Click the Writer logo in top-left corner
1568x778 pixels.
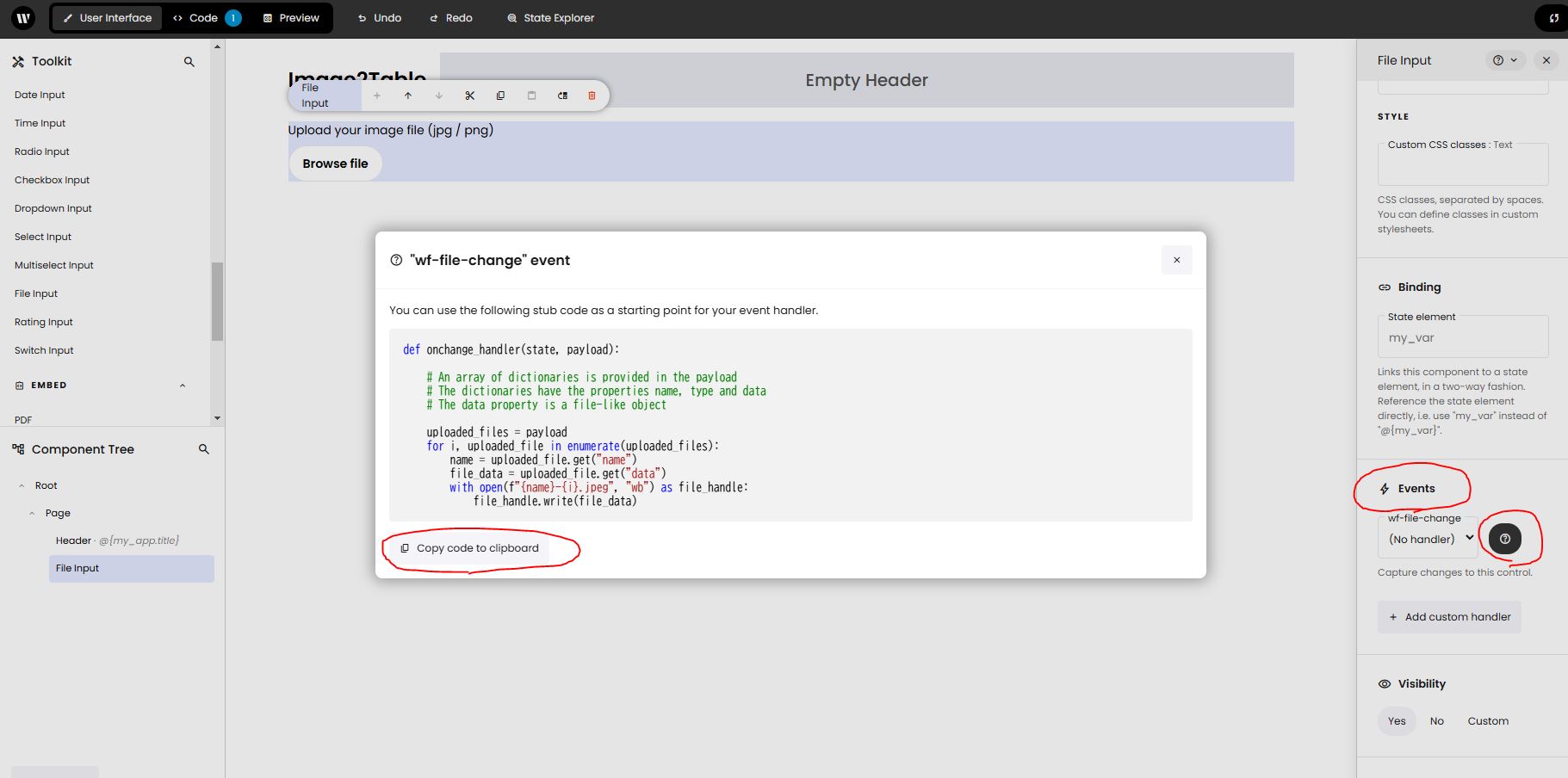tap(23, 17)
